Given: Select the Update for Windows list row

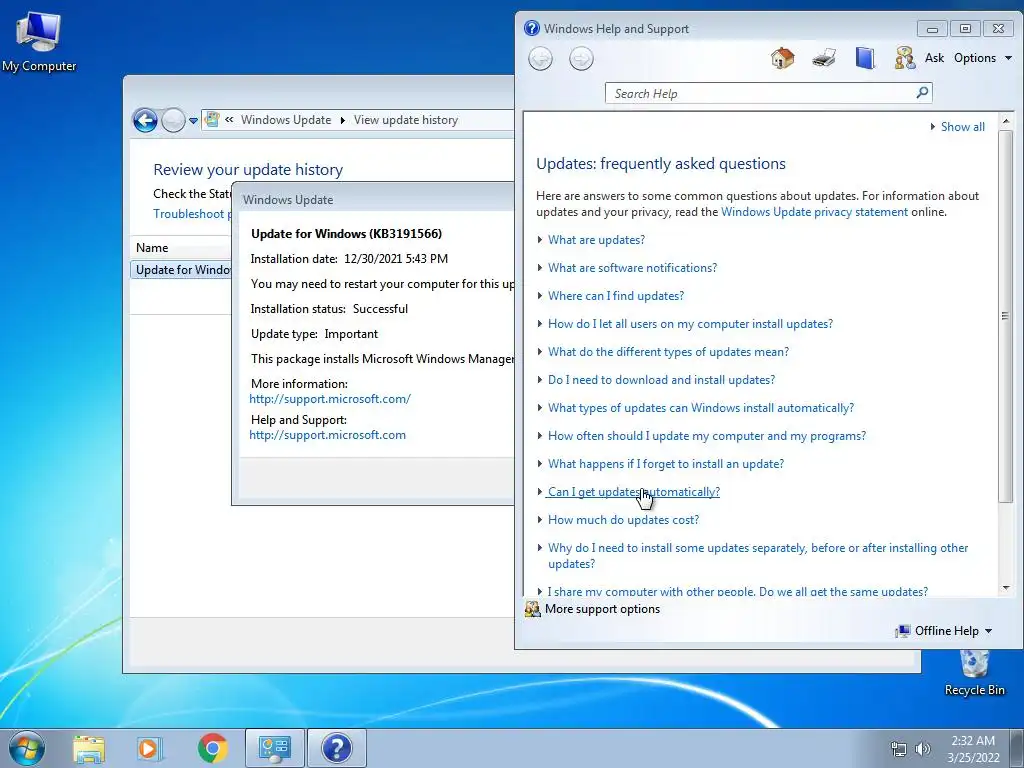Looking at the screenshot, I should (181, 270).
